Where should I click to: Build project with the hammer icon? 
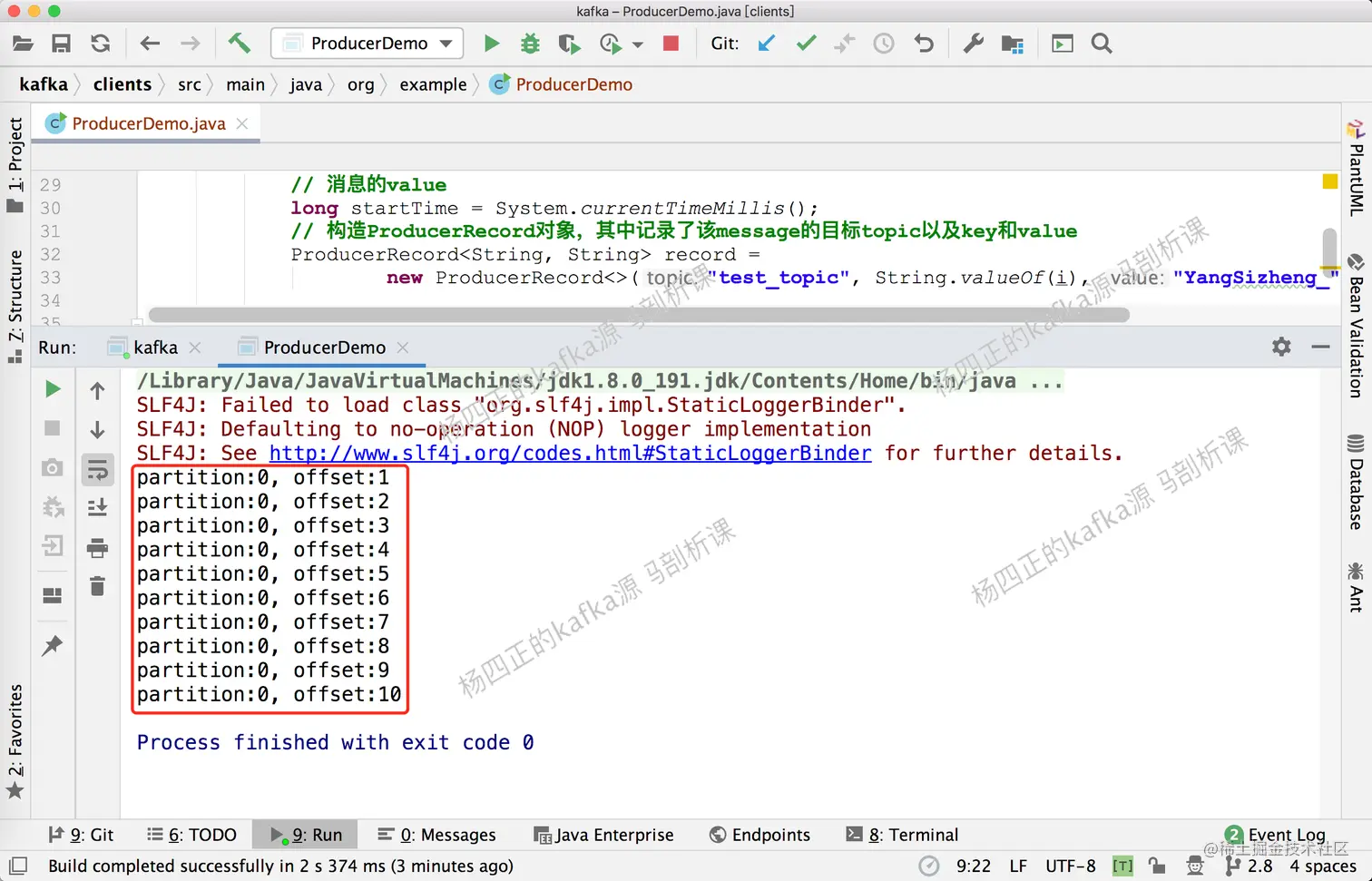click(239, 43)
